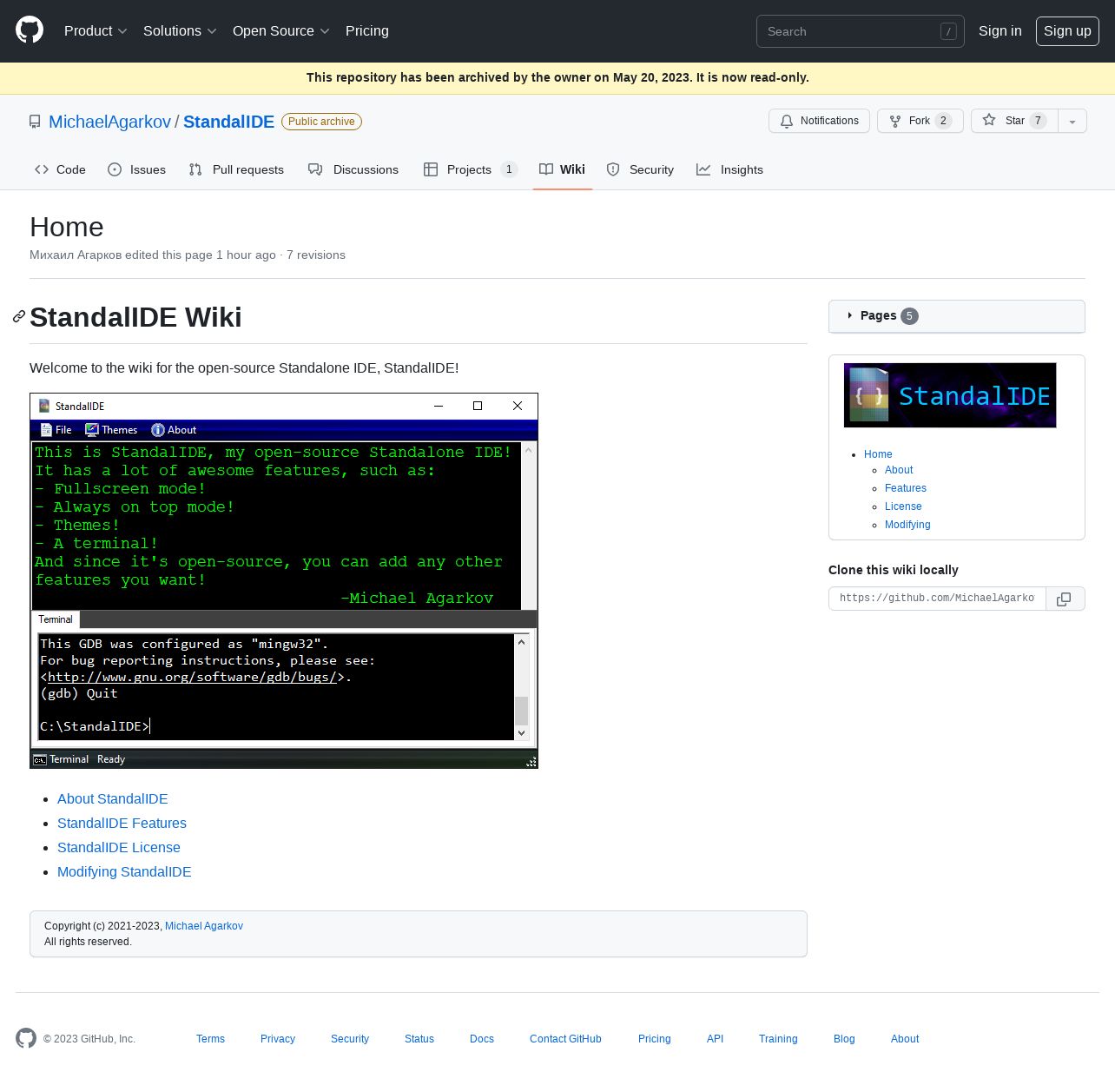1115x1092 pixels.
Task: Open the About footer link
Action: [x=905, y=1039]
